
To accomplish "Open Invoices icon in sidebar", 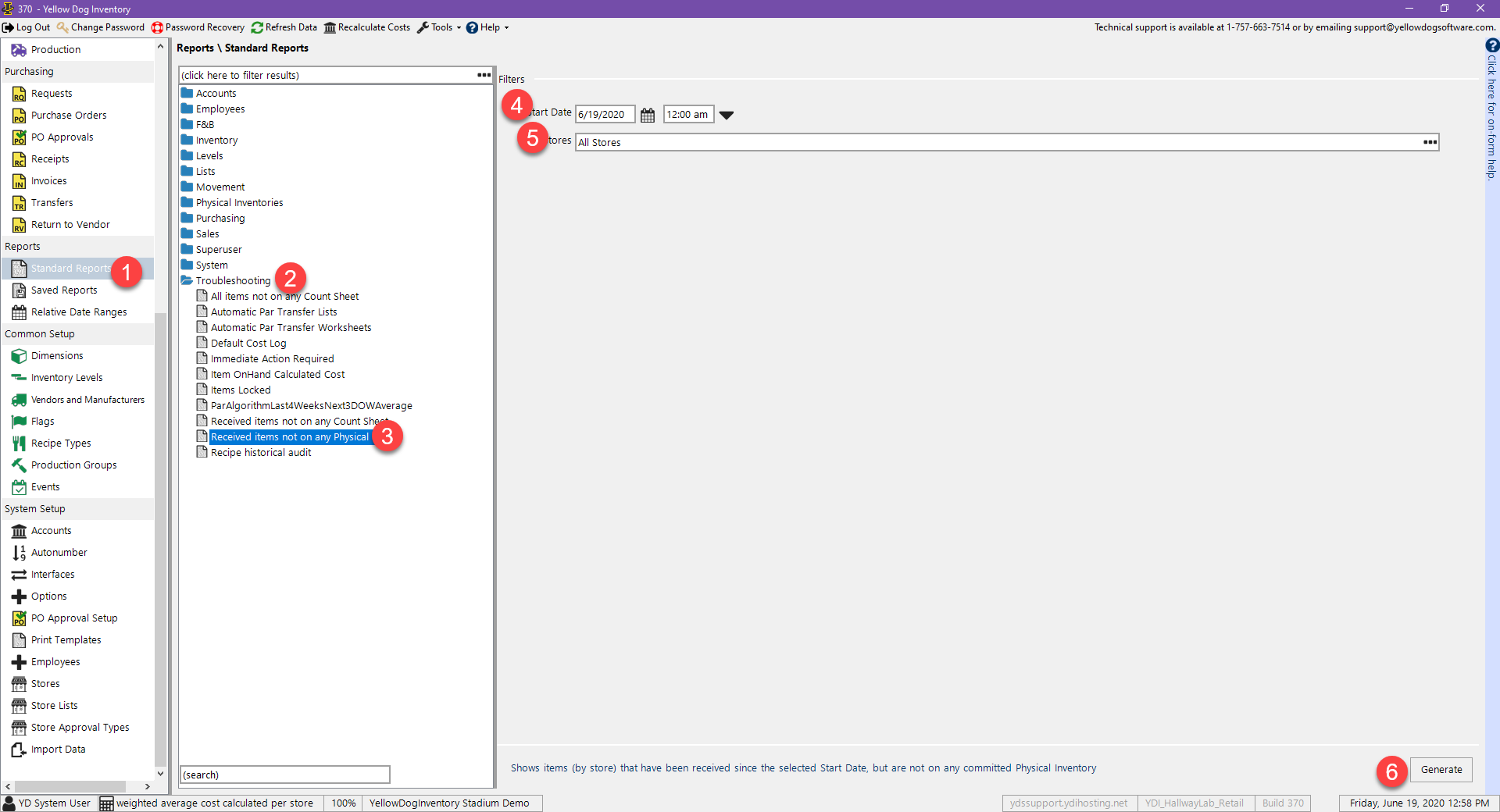I will 19,181.
